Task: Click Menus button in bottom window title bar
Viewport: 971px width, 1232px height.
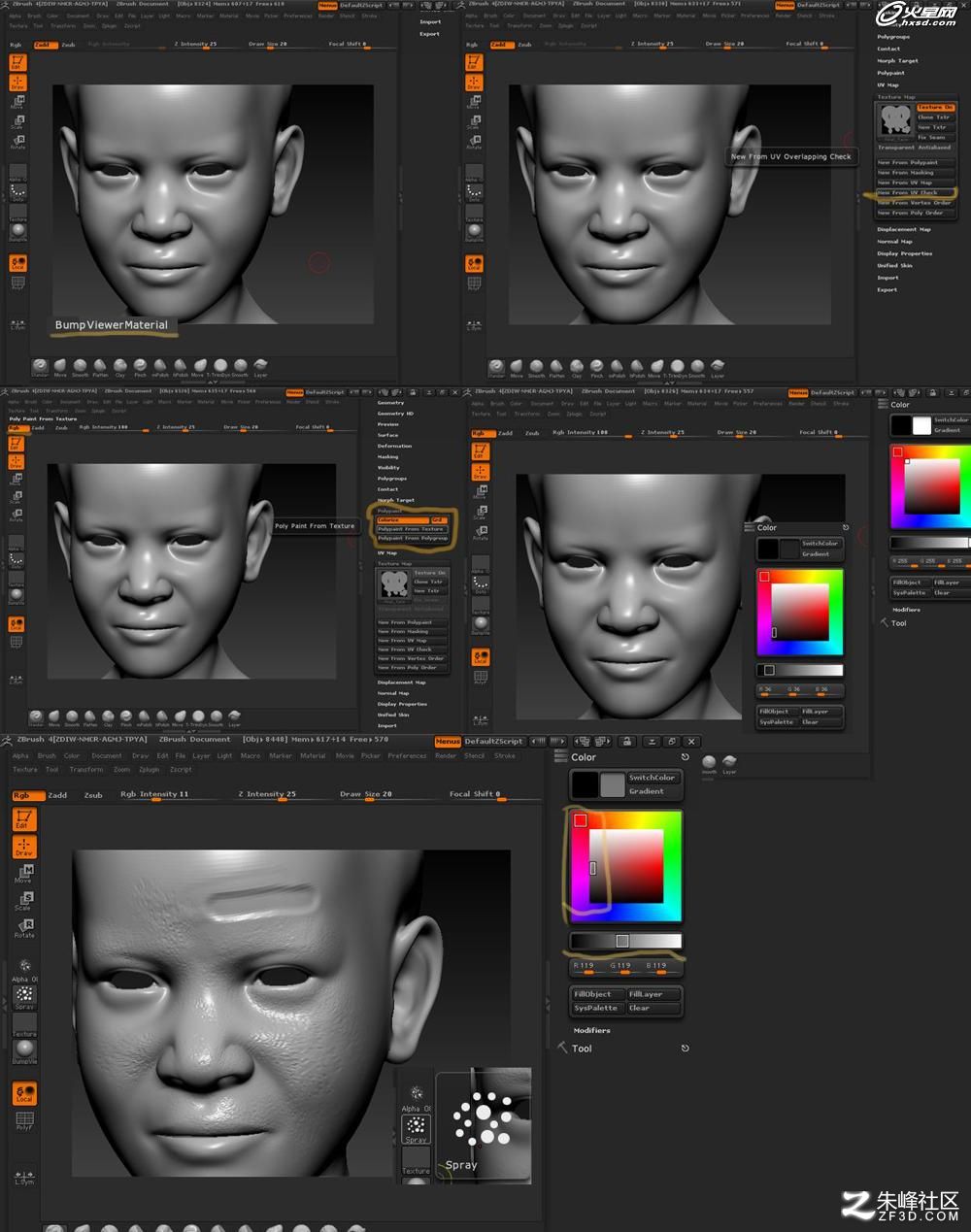Action: coord(448,741)
